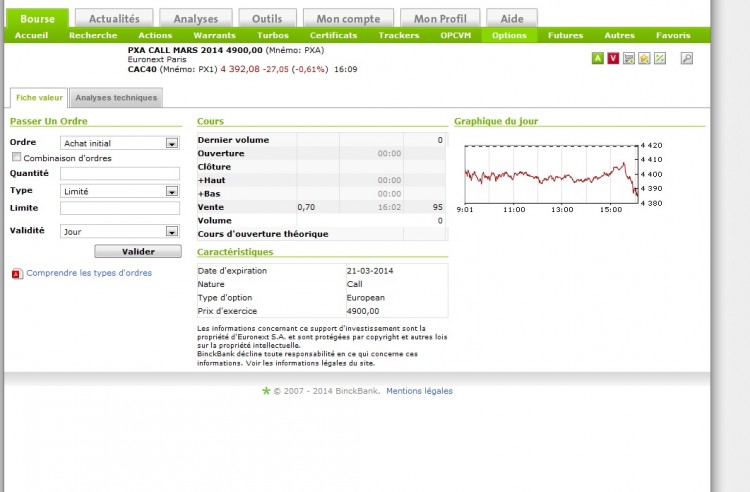Select the Fiche valeur tab
This screenshot has width=750, height=492.
click(39, 98)
